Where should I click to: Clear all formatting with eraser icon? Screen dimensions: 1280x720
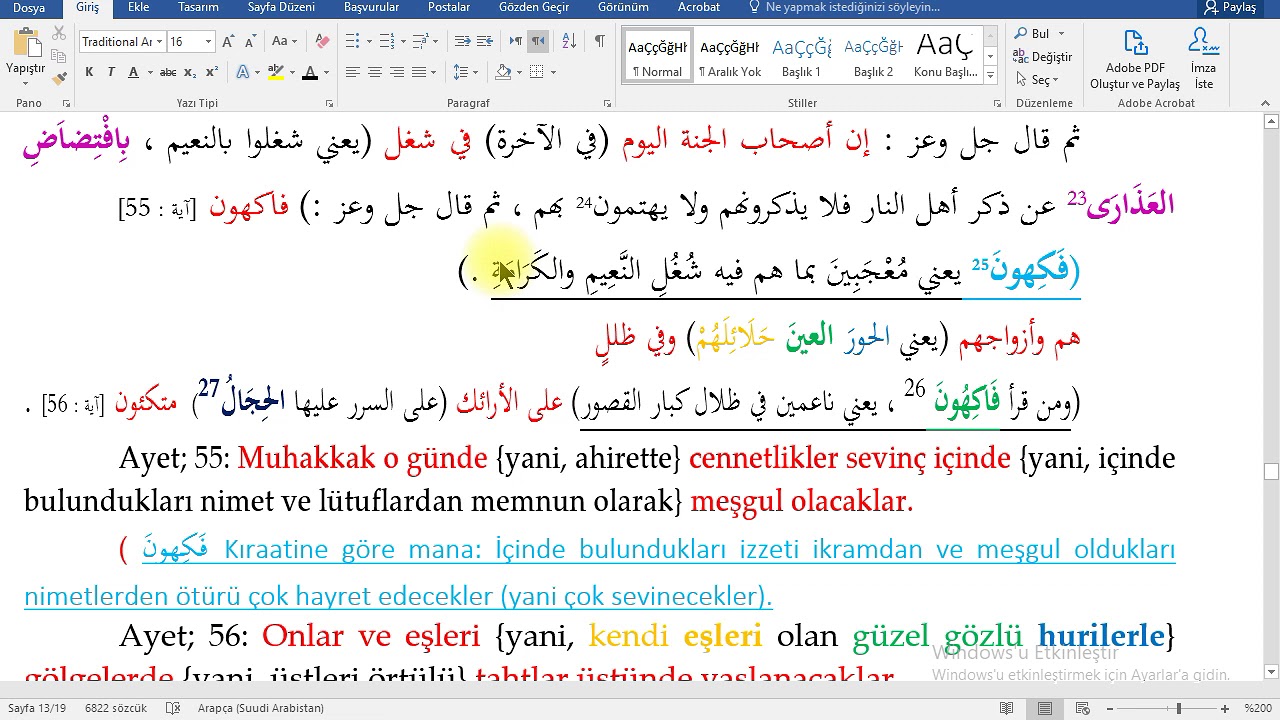[x=322, y=42]
